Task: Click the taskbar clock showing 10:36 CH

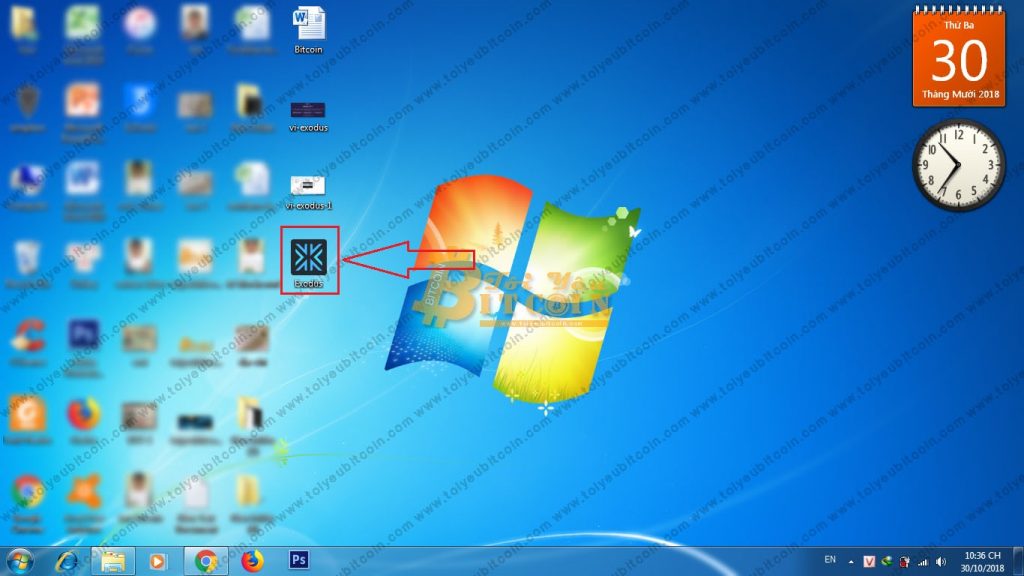Action: (x=980, y=561)
